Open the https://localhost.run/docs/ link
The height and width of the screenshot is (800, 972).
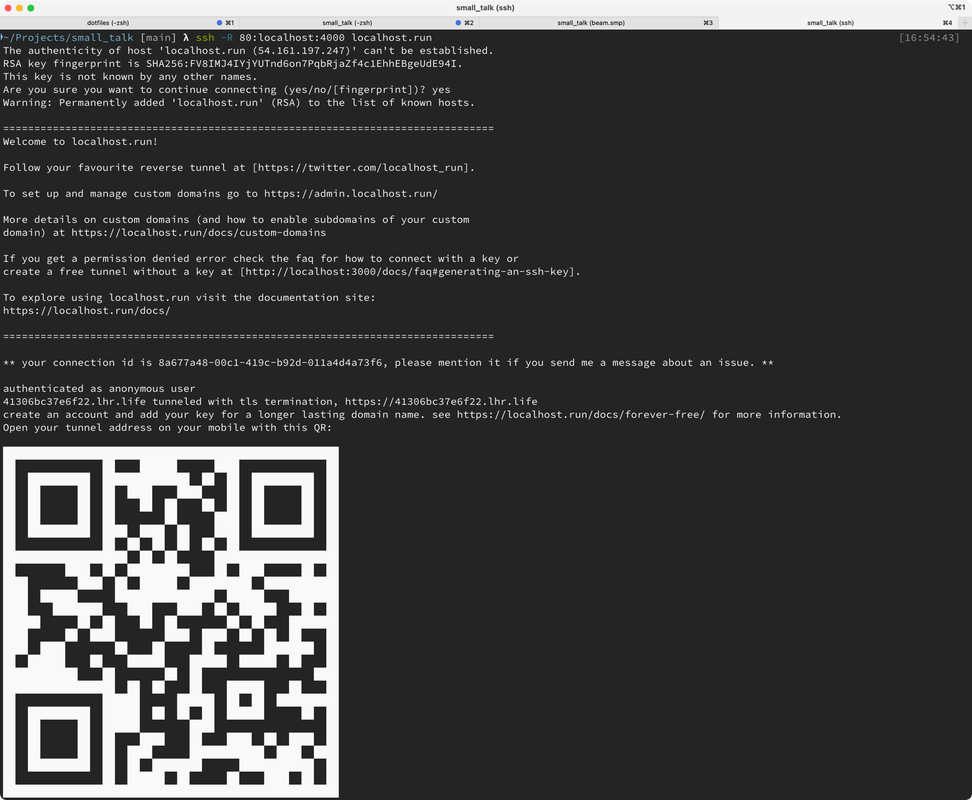point(87,311)
